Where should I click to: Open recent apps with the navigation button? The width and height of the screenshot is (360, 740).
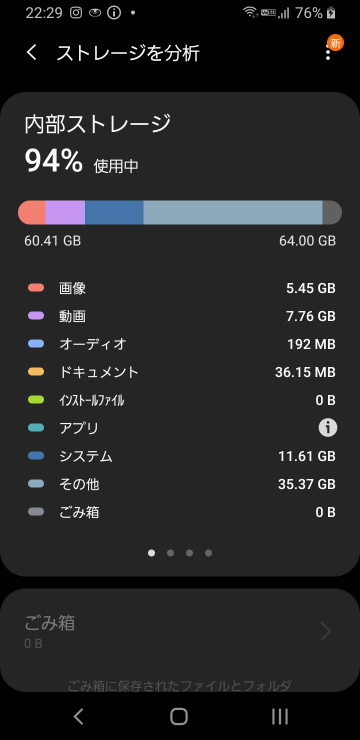[280, 716]
